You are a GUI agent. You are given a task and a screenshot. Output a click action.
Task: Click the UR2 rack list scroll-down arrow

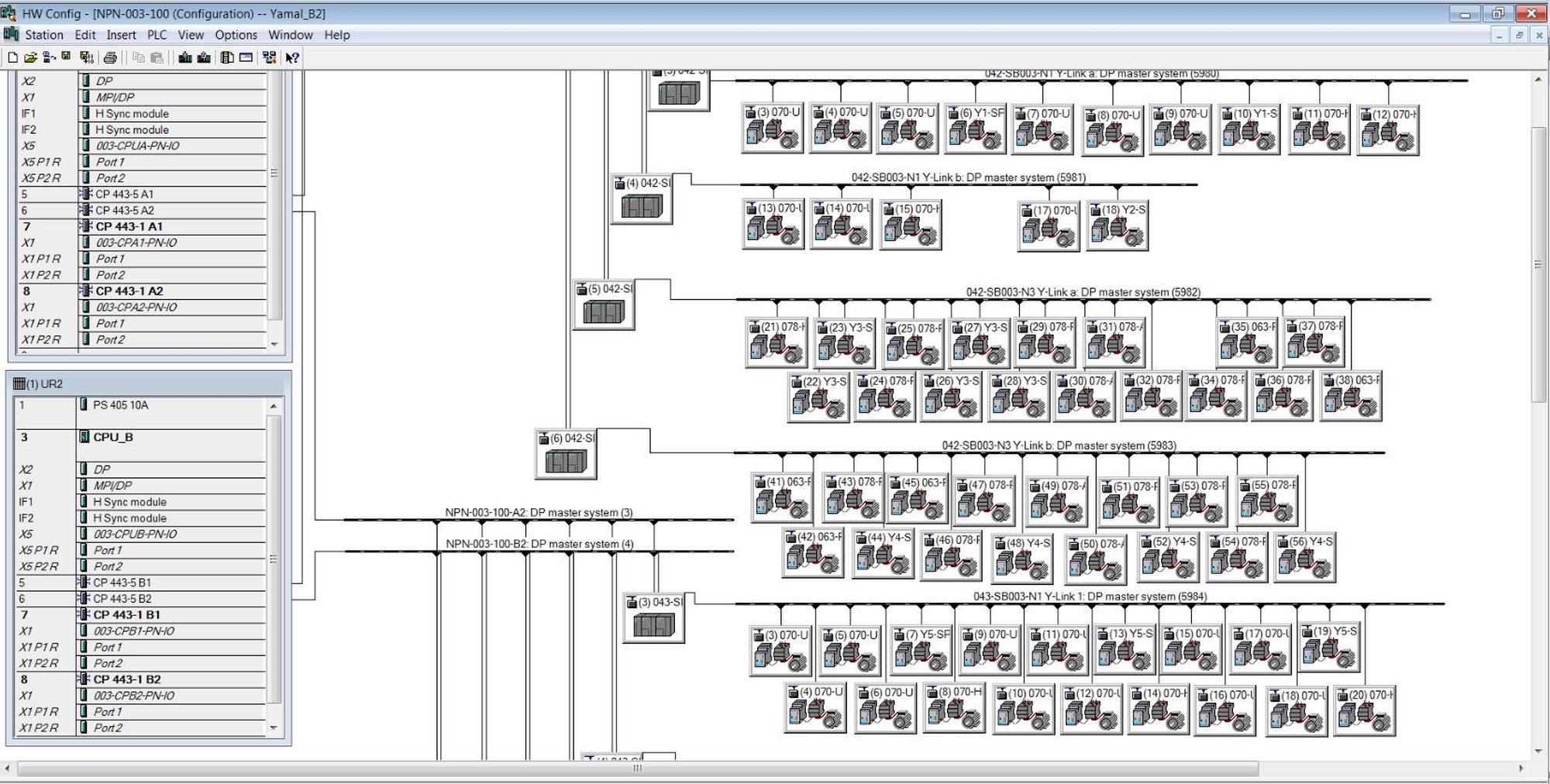pyautogui.click(x=274, y=727)
